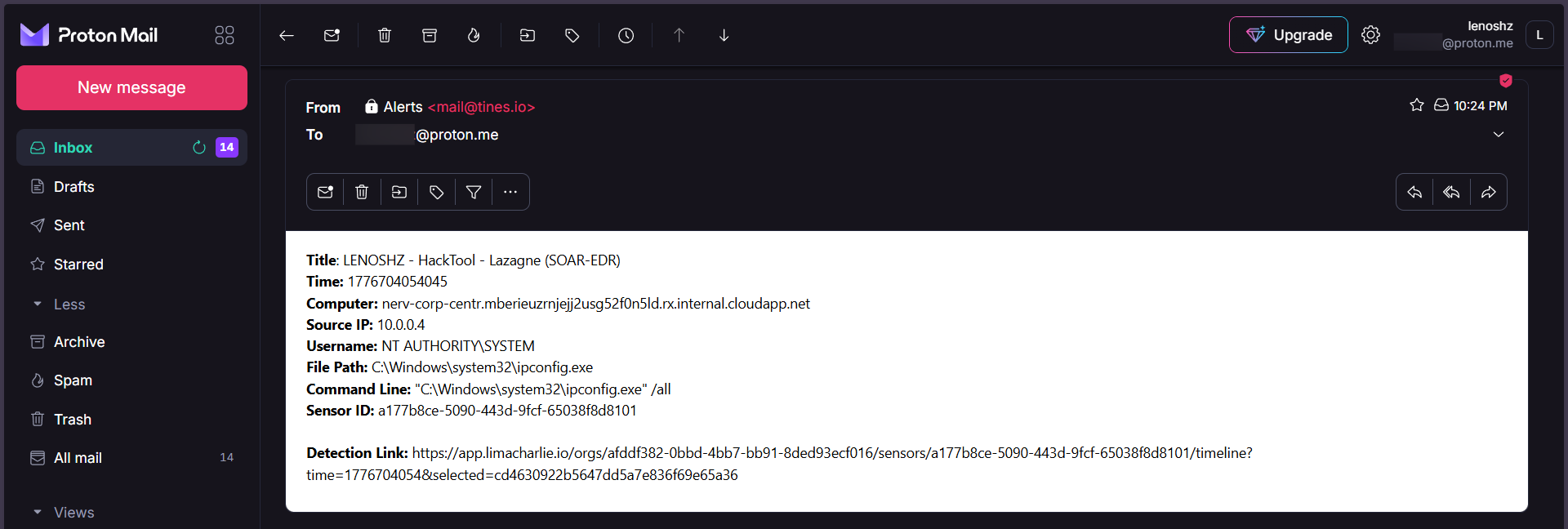
Task: Expand message details chevron below time
Action: point(1499,134)
